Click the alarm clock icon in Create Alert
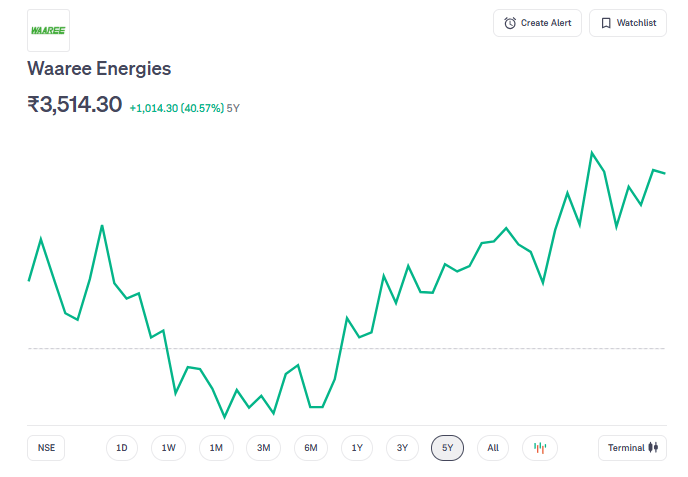Image resolution: width=688 pixels, height=477 pixels. click(x=510, y=23)
